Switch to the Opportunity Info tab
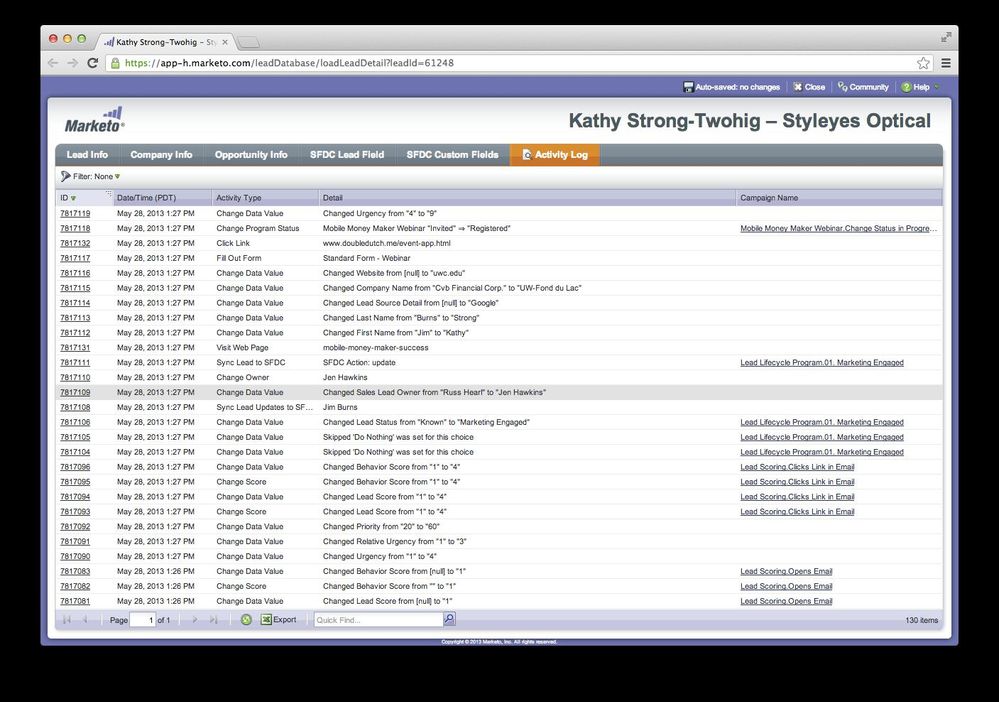This screenshot has width=999, height=702. pos(251,155)
